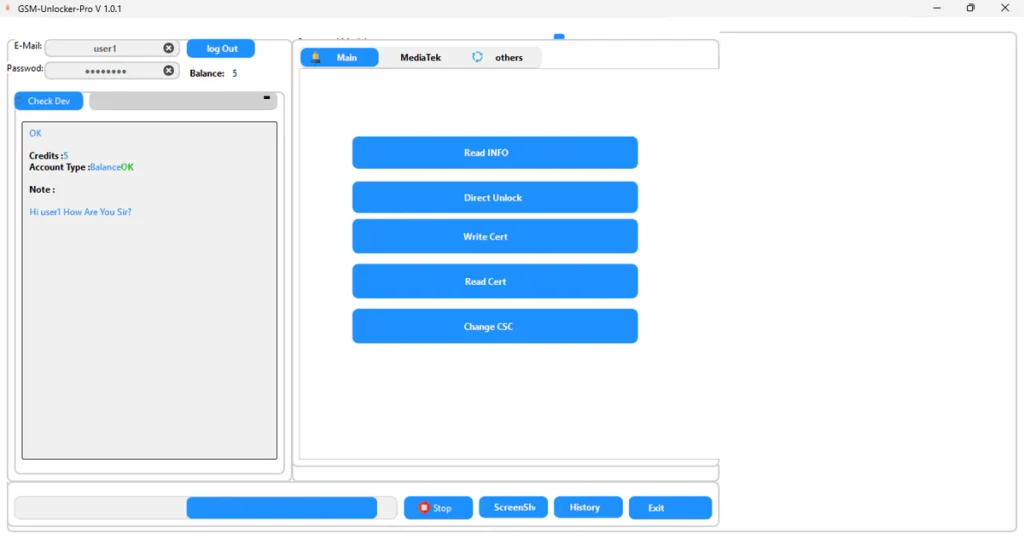The image size is (1024, 539).
Task: Click the blue progress bar at the bottom
Action: pos(281,508)
